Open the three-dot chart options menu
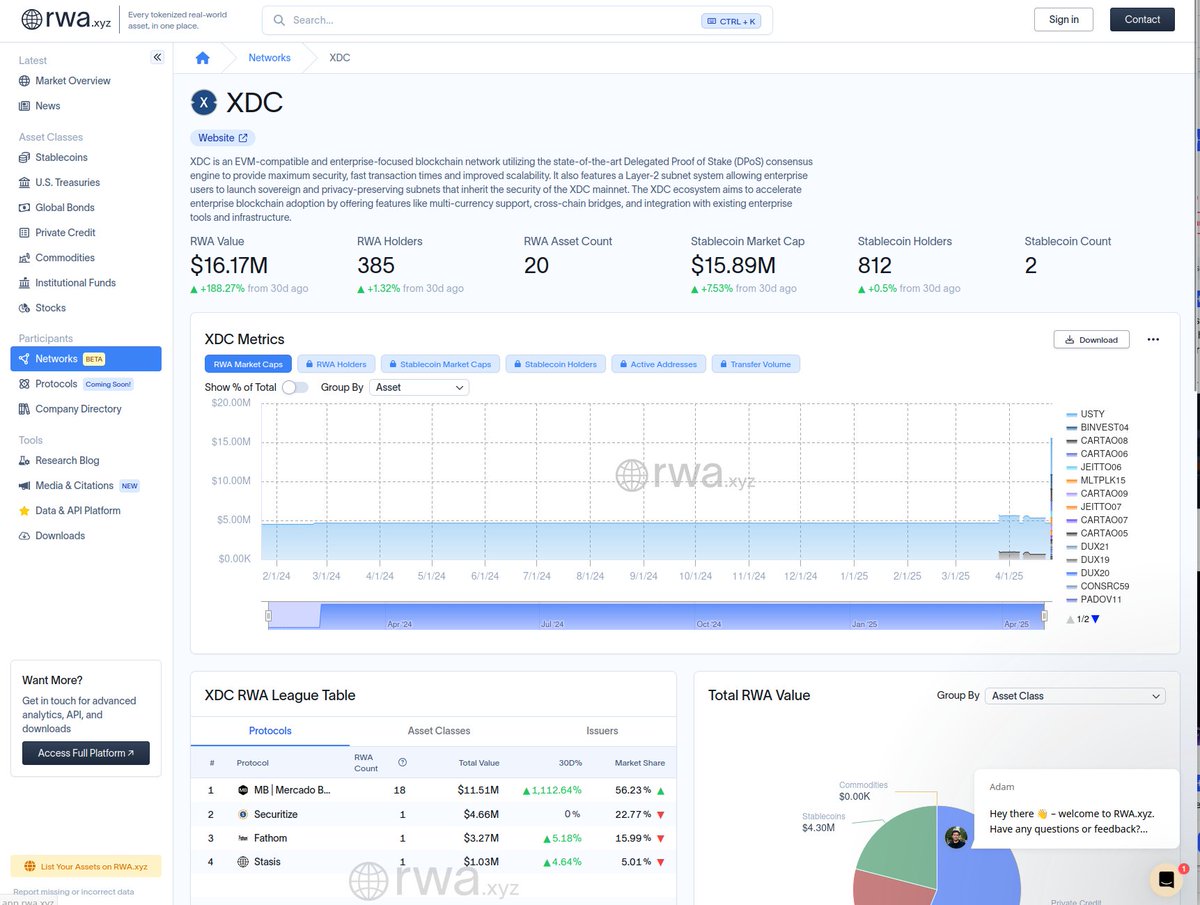This screenshot has height=905, width=1200. [1153, 340]
